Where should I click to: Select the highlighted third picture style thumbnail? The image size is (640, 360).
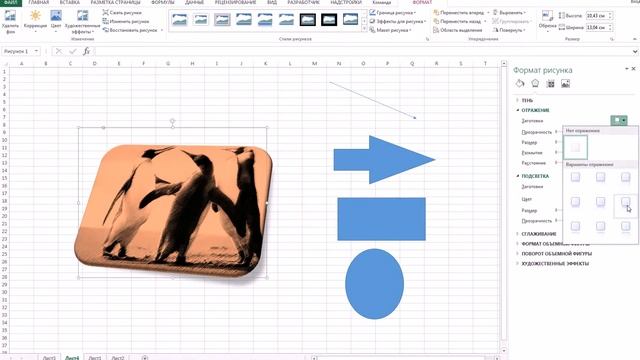[222, 19]
